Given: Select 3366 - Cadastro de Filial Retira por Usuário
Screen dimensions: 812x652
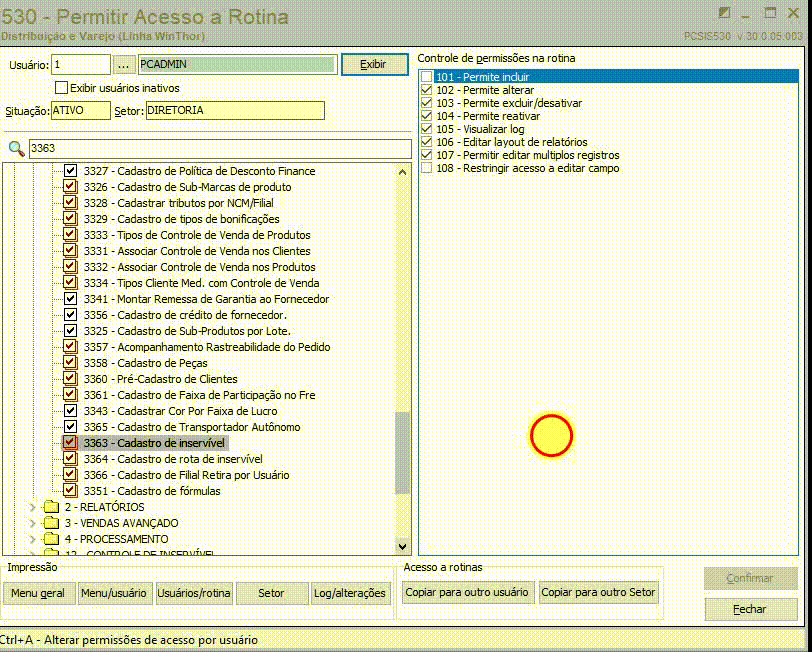Looking at the screenshot, I should click(x=186, y=475).
